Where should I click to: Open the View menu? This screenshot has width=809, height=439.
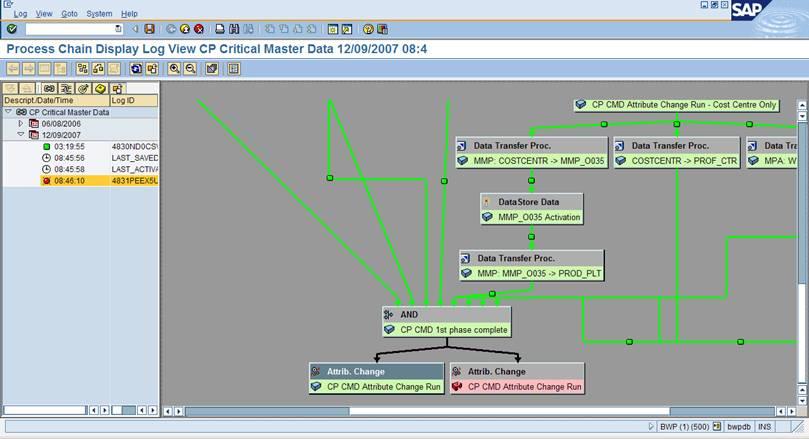[x=44, y=14]
